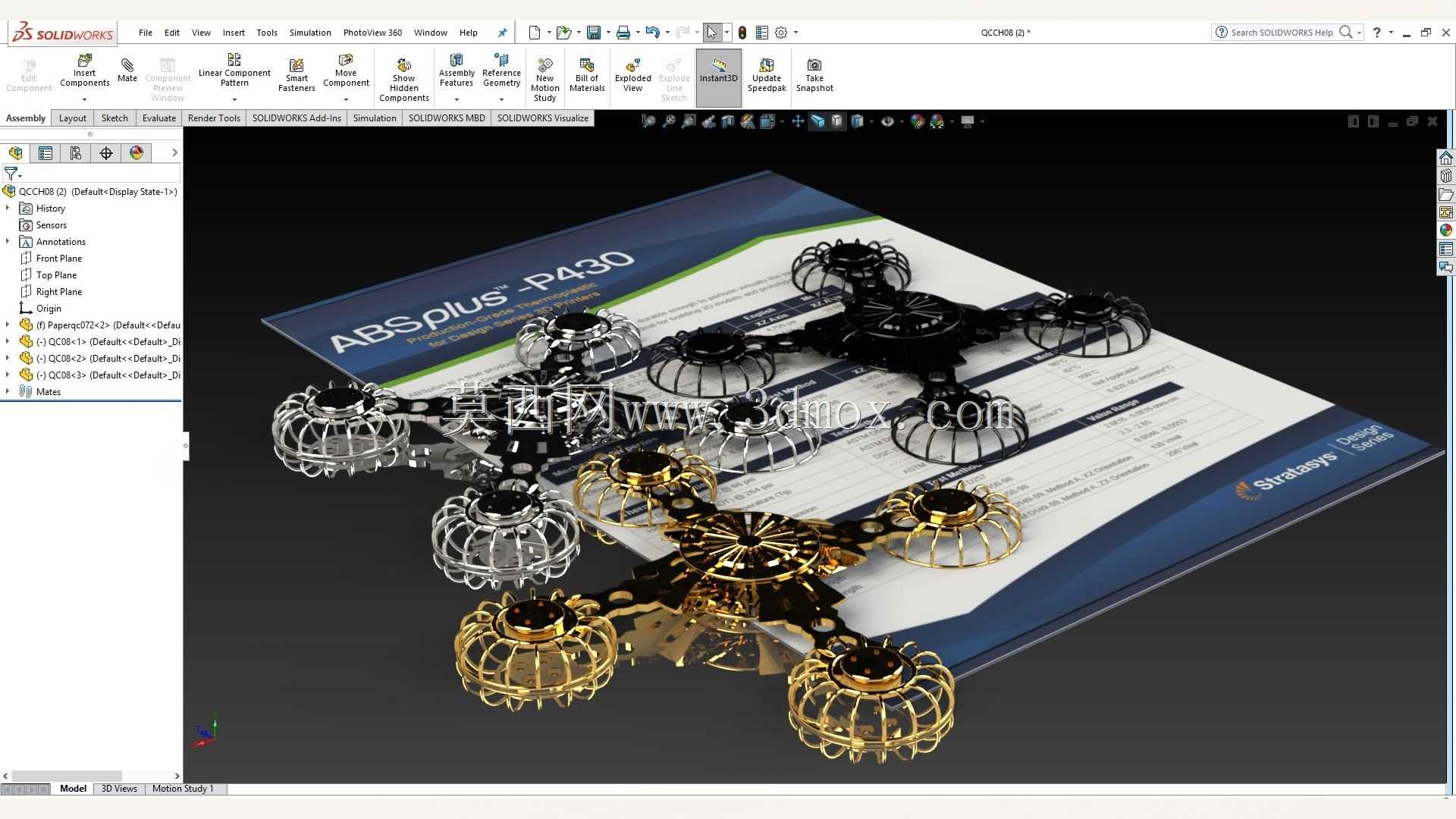Open the ConfigurationManager tab
Screen dimensions: 1456x819
(76, 153)
